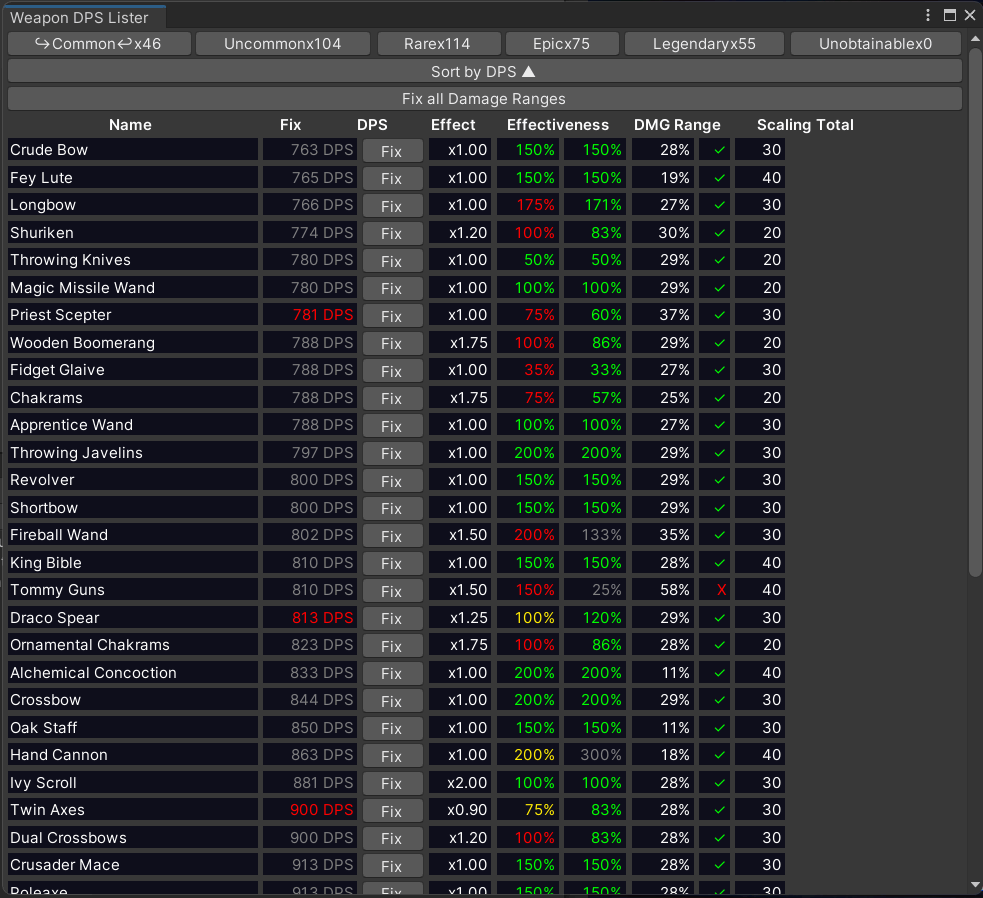Viewport: 983px width, 898px height.
Task: Click the scrollbar's bottom down arrow
Action: pyautogui.click(x=976, y=884)
